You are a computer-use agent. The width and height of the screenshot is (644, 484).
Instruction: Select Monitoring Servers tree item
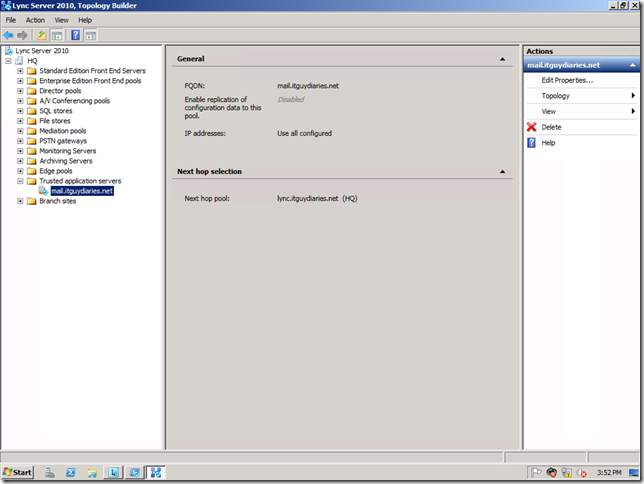pos(68,151)
